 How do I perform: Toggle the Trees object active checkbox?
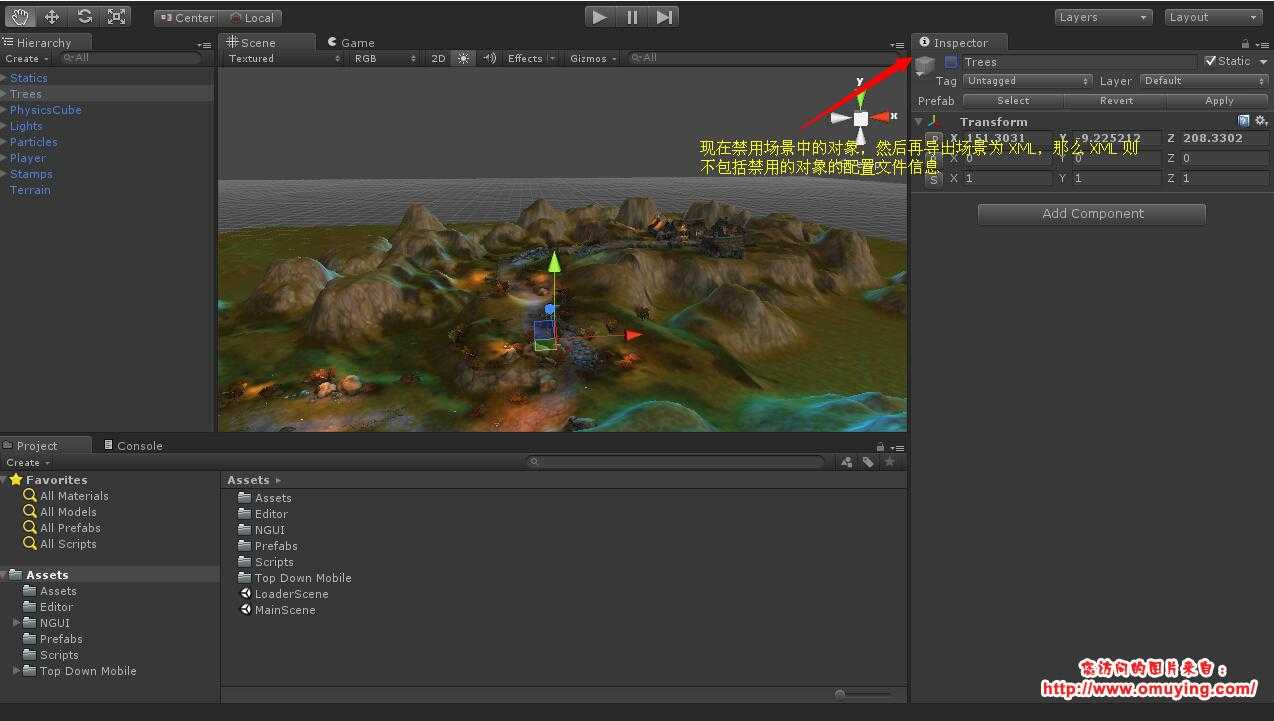tap(951, 62)
